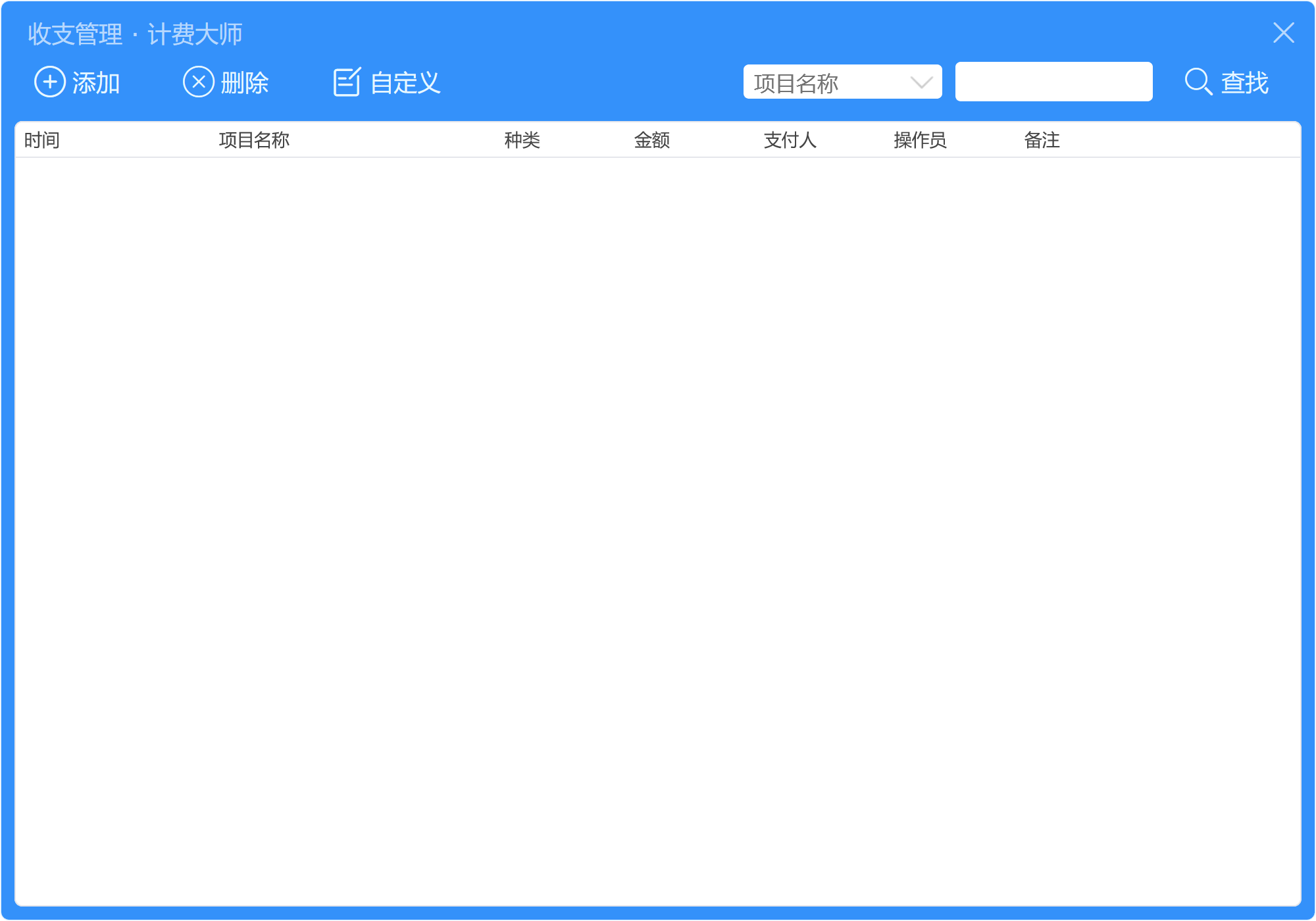This screenshot has height=921, width=1316.
Task: Sort by 时间 column header
Action: (x=42, y=140)
